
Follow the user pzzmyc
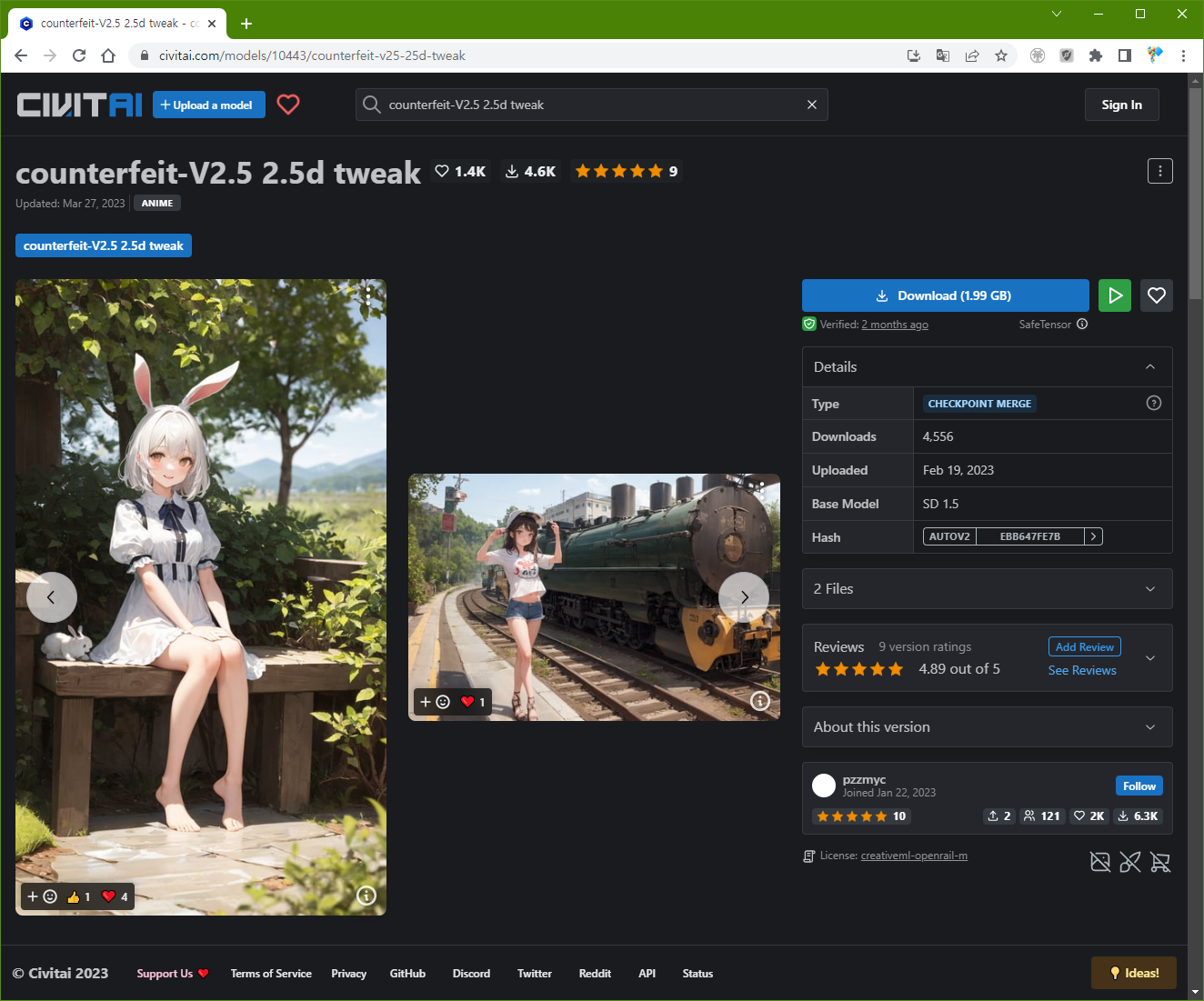point(1139,786)
